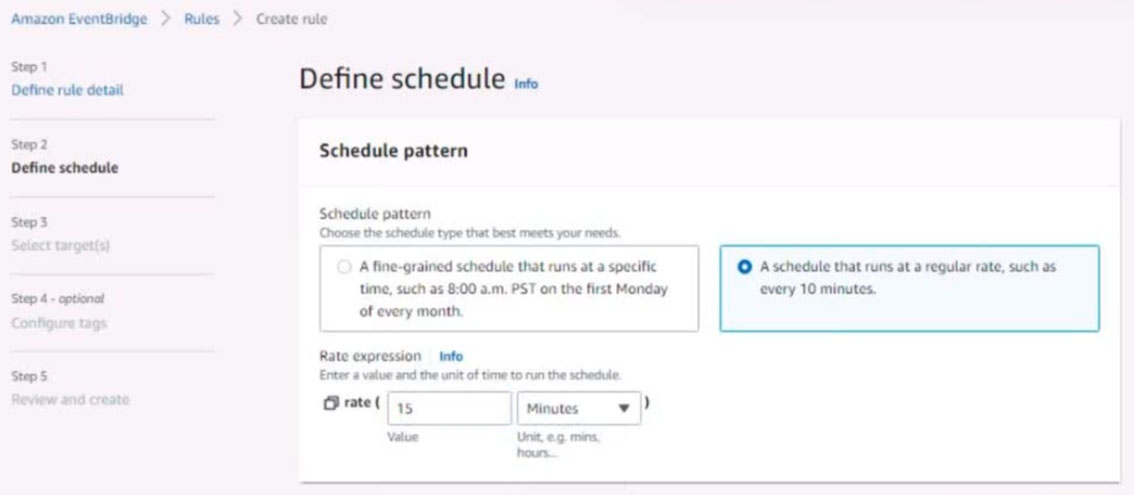Click the Define schedule page title
This screenshot has width=1134, height=495.
402,79
